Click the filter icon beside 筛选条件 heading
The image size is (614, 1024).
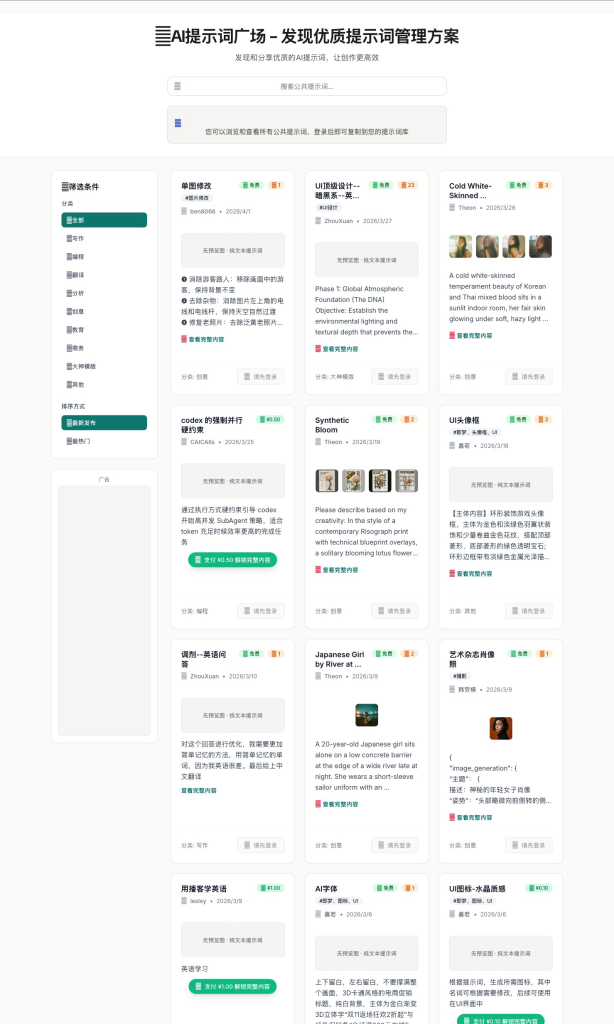tap(65, 187)
